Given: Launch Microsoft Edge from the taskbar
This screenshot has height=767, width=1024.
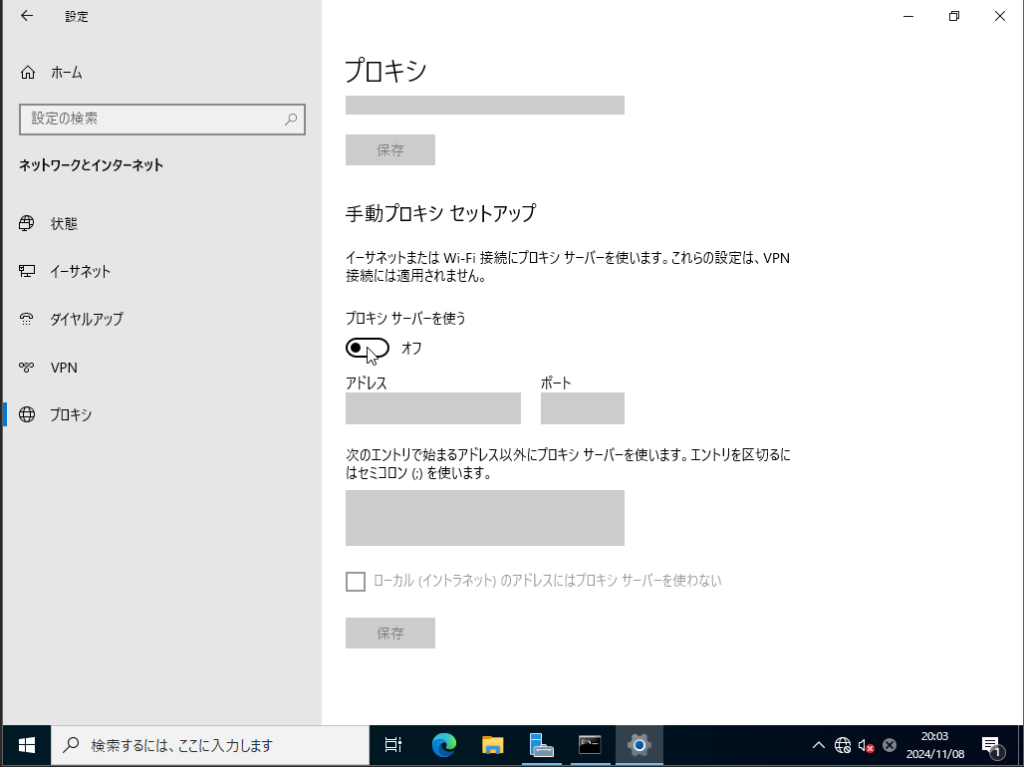Looking at the screenshot, I should (x=444, y=745).
